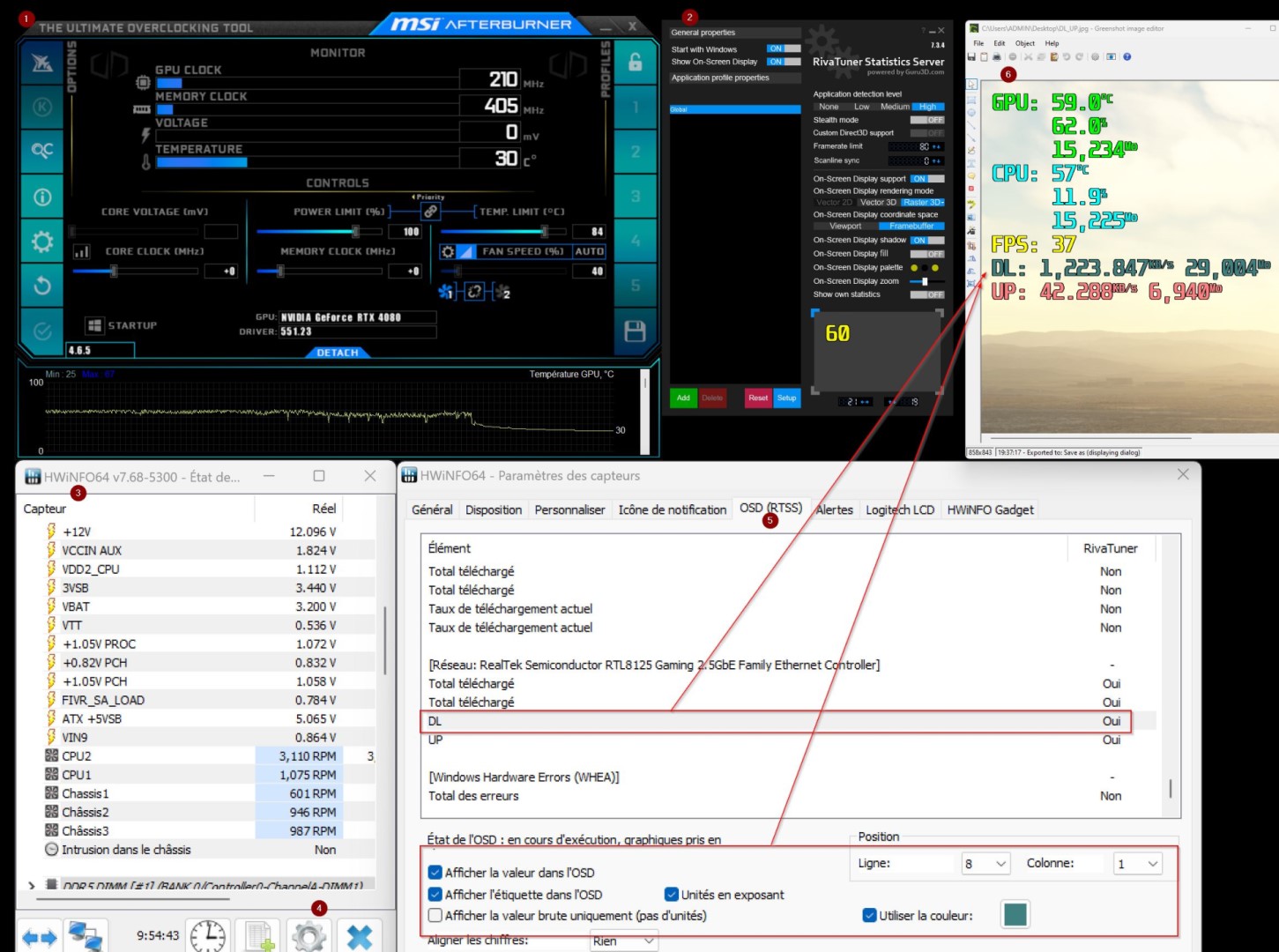
Task: Click the Greenshot blue help icon
Action: pyautogui.click(x=1127, y=56)
